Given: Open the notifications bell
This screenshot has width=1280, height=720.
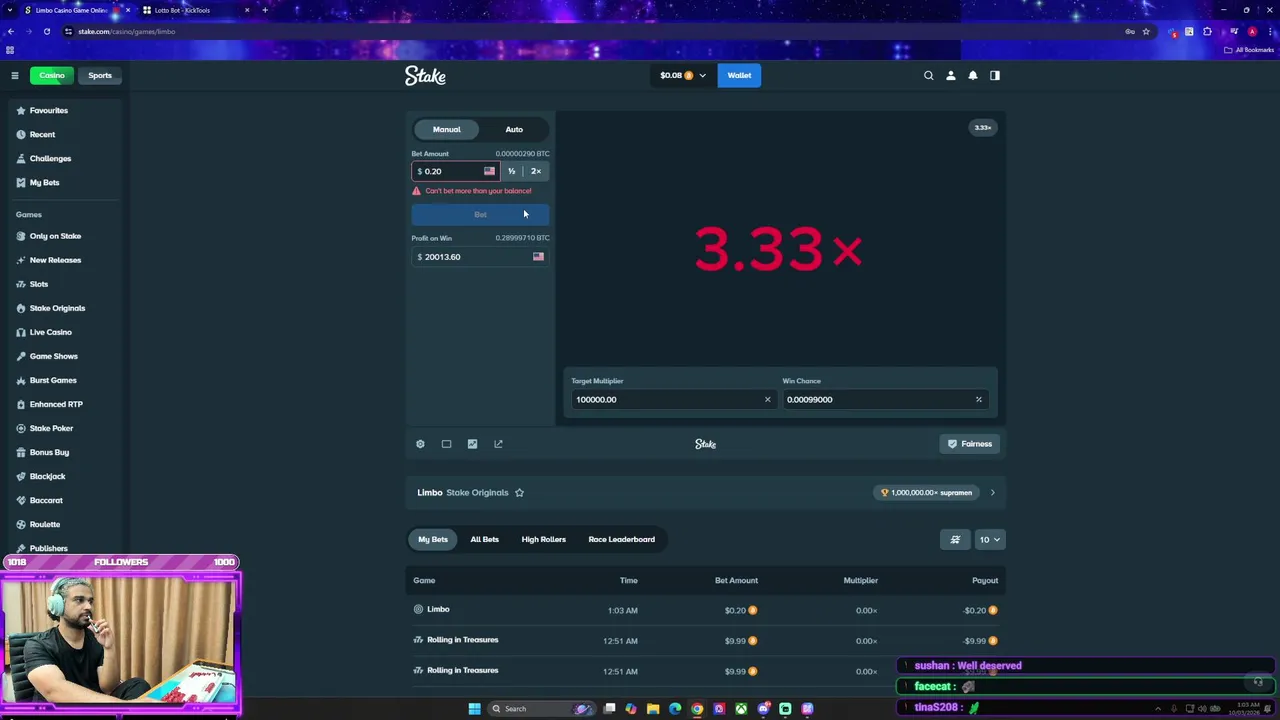Looking at the screenshot, I should coord(972,75).
